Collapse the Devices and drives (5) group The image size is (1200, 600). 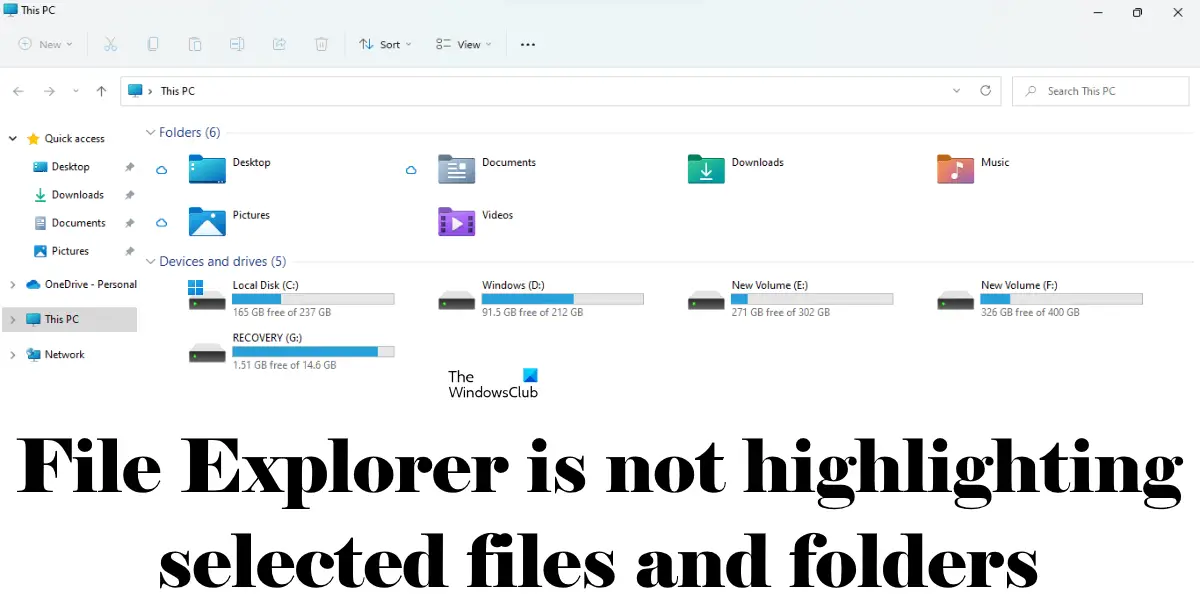click(151, 262)
